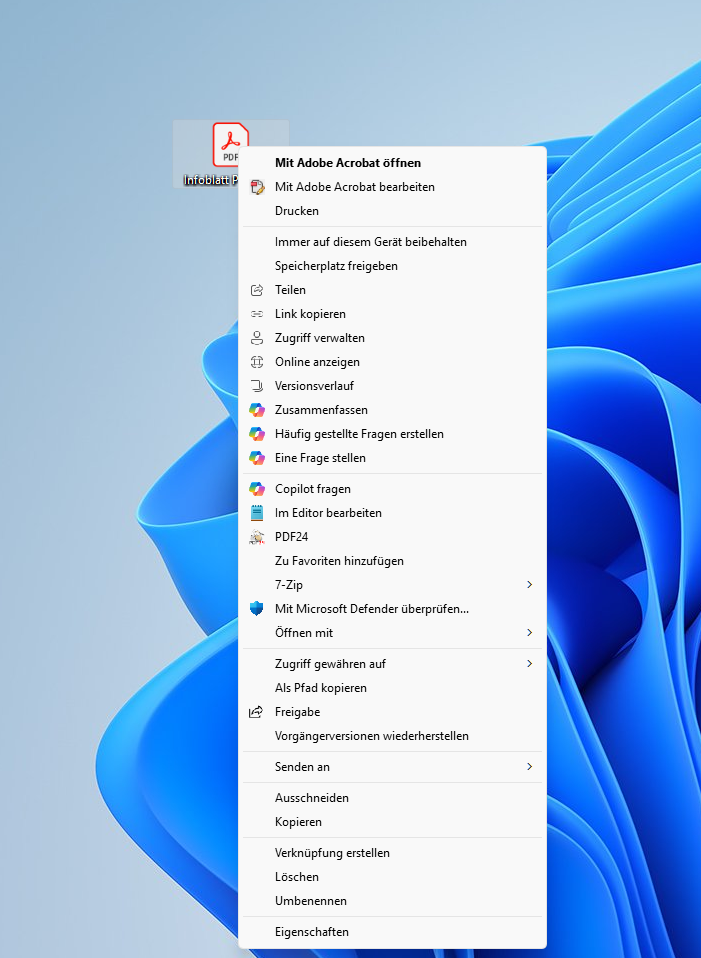
Task: Open Versionsverlauf entry
Action: click(x=392, y=386)
